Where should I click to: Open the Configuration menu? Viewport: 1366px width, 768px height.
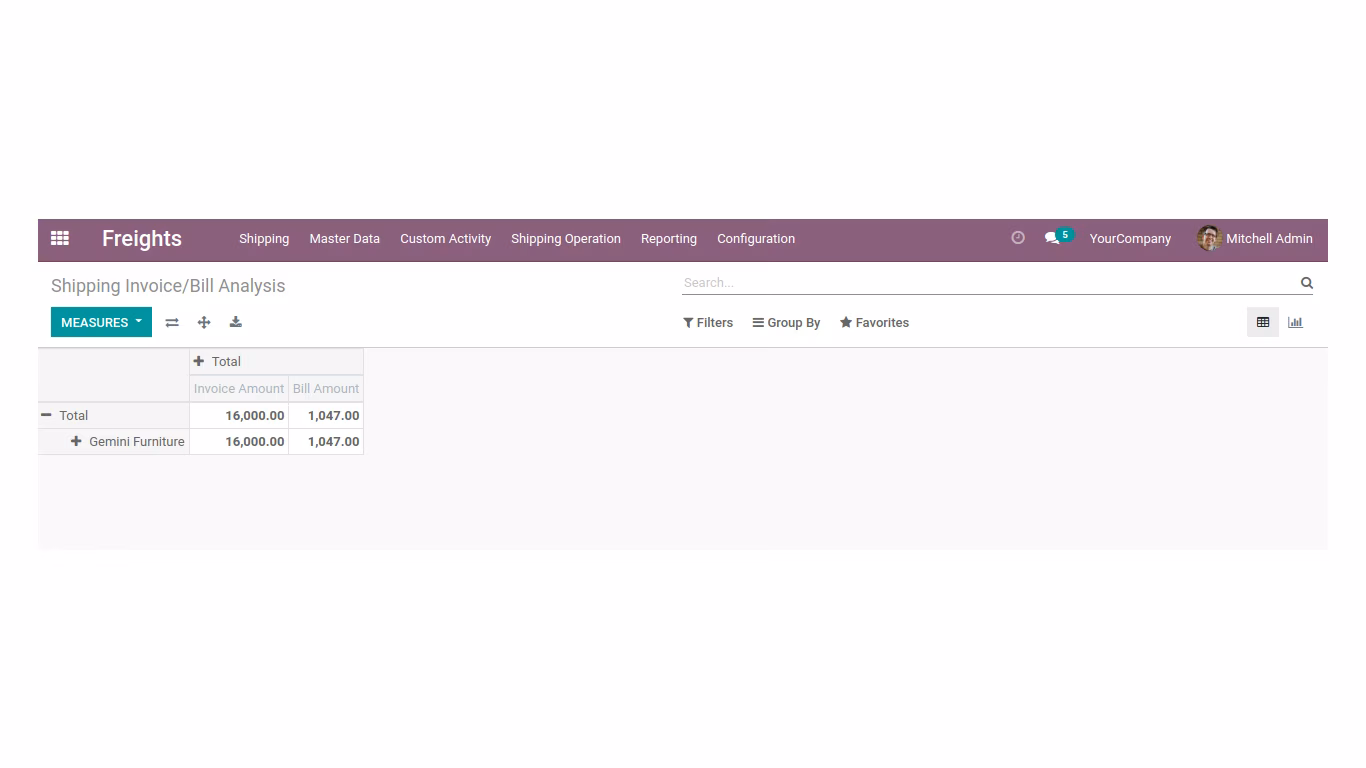pos(756,239)
